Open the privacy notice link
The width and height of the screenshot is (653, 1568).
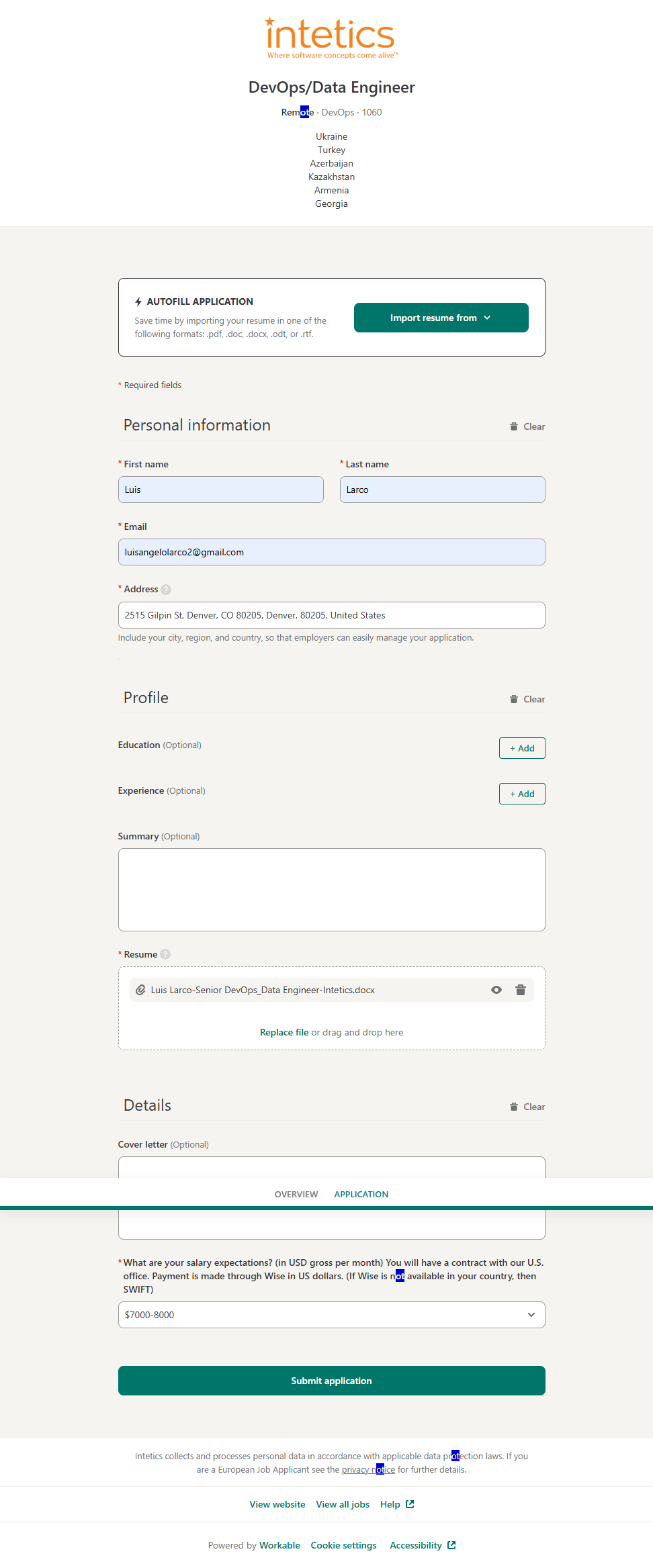pyautogui.click(x=368, y=1469)
